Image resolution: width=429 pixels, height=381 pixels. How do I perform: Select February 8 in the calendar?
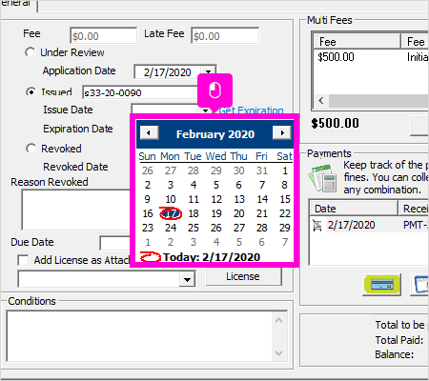click(x=284, y=185)
